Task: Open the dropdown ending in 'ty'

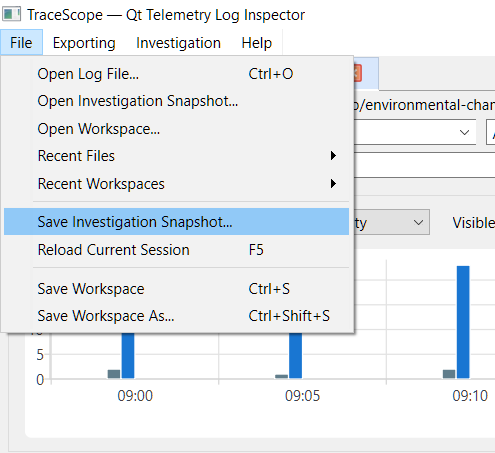Action: pos(392,222)
